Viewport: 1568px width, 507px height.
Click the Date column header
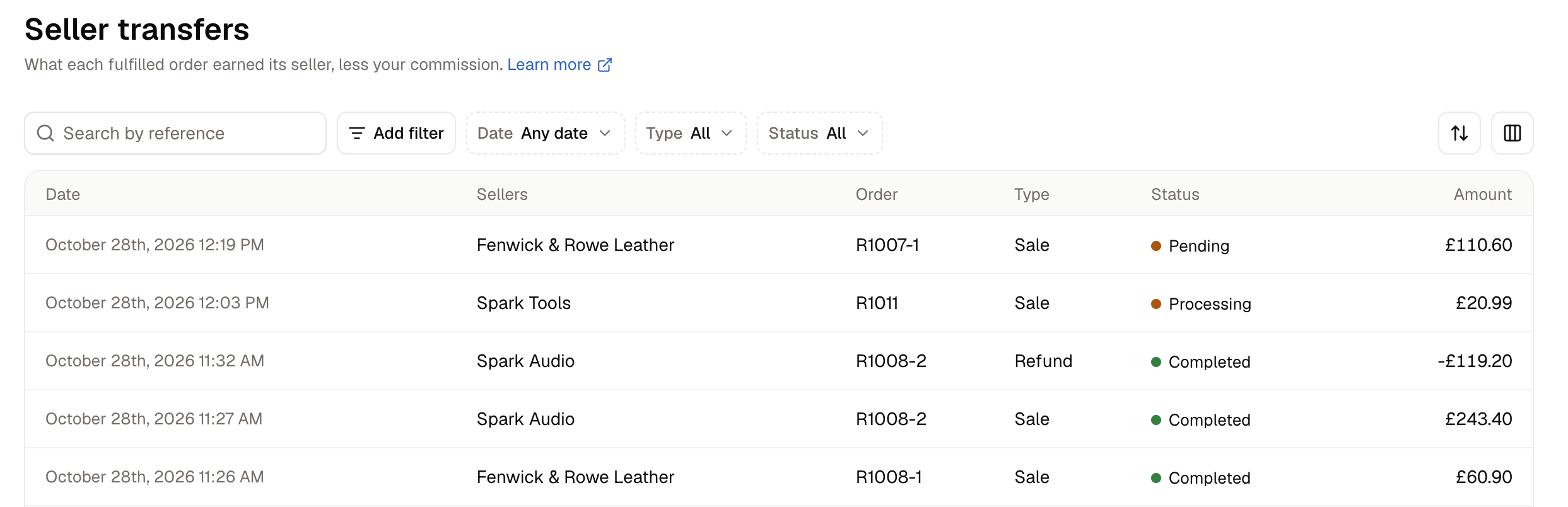pyautogui.click(x=63, y=194)
